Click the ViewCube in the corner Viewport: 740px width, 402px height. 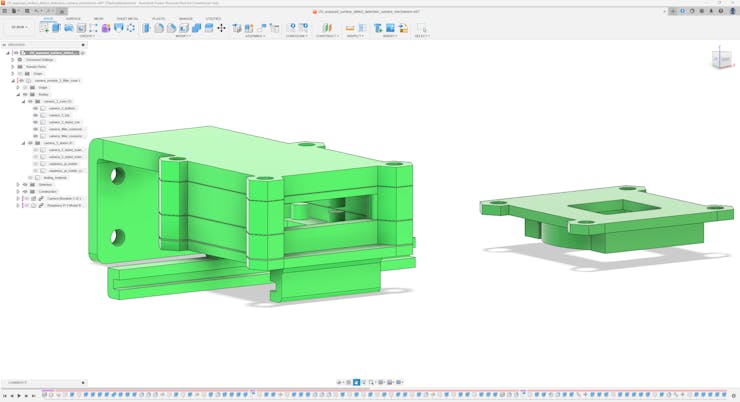pyautogui.click(x=721, y=59)
